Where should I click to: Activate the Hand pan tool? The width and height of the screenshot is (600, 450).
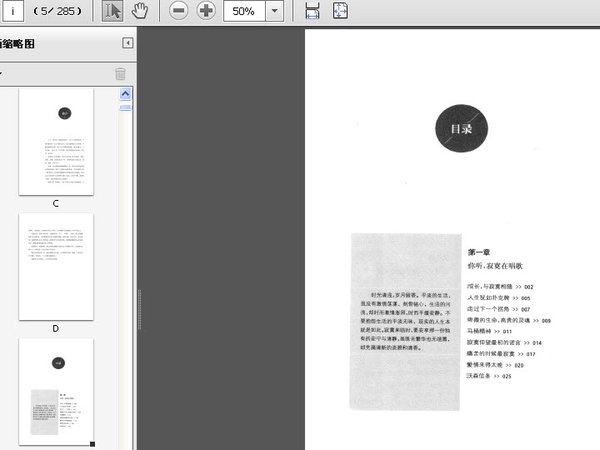[x=140, y=11]
